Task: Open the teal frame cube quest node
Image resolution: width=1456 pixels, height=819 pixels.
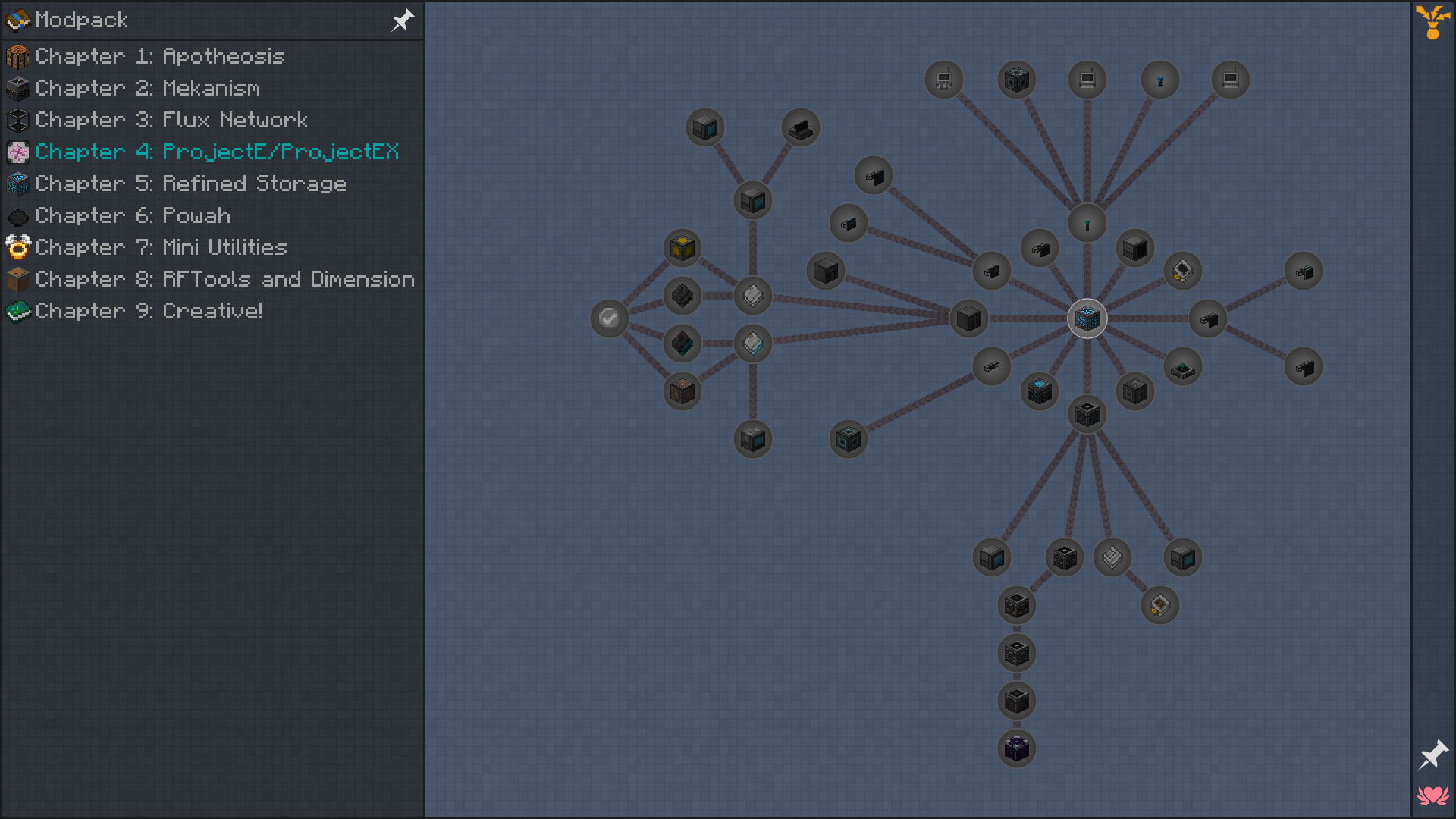Action: (848, 439)
